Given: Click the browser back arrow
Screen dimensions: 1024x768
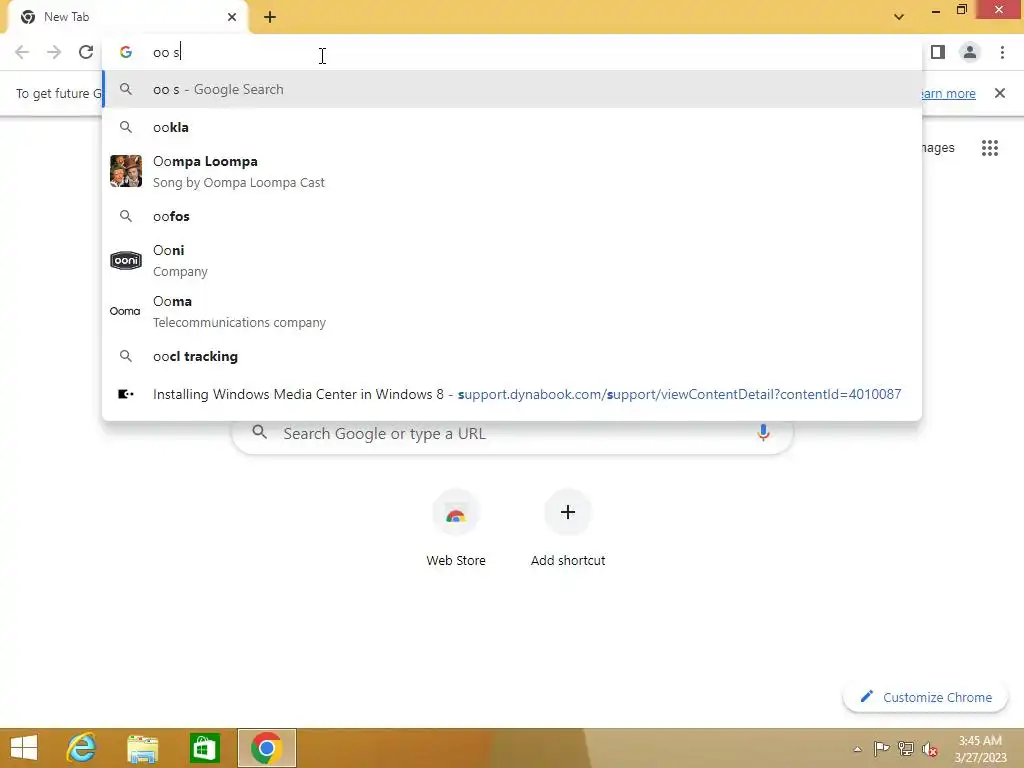Looking at the screenshot, I should click(22, 52).
